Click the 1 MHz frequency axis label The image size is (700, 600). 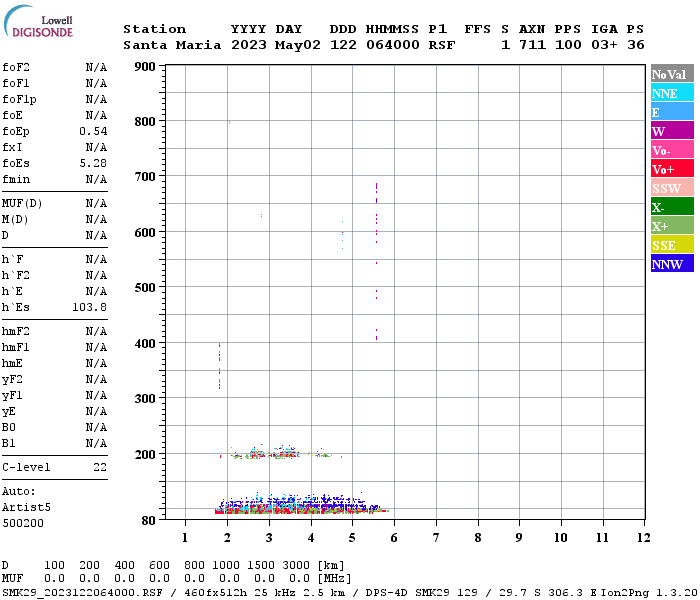(185, 538)
